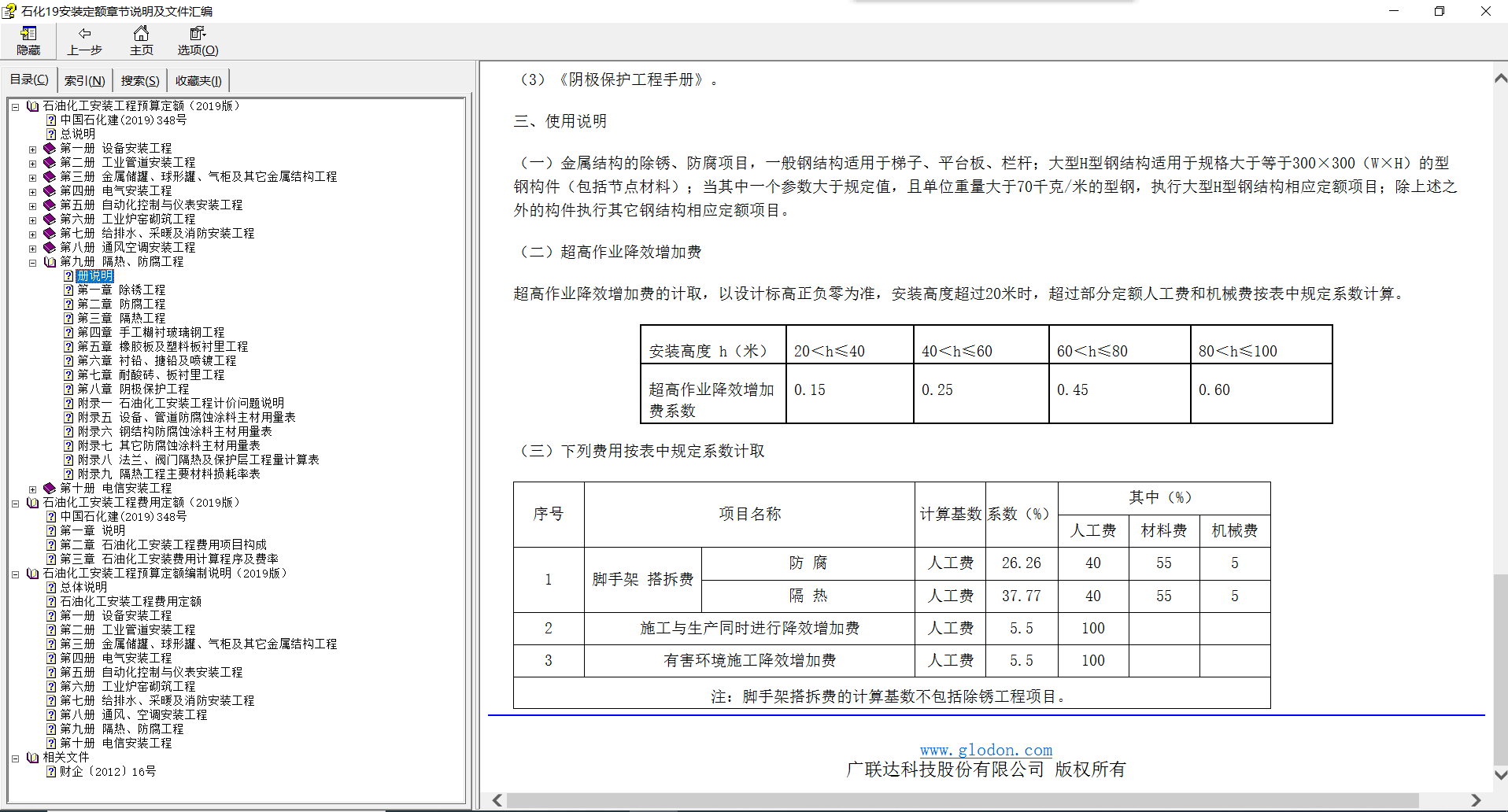Click the scroll-up arrow of content pane
Viewport: 1508px width, 812px height.
coord(1500,78)
